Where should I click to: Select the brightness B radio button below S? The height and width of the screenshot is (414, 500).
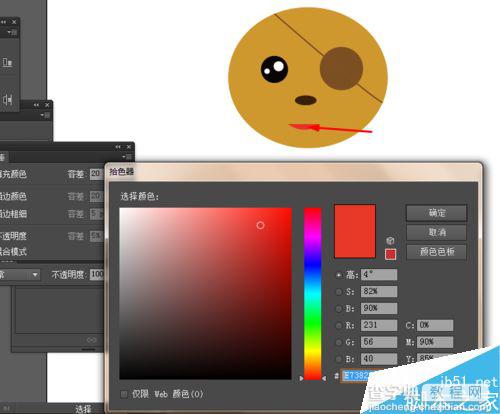point(339,308)
